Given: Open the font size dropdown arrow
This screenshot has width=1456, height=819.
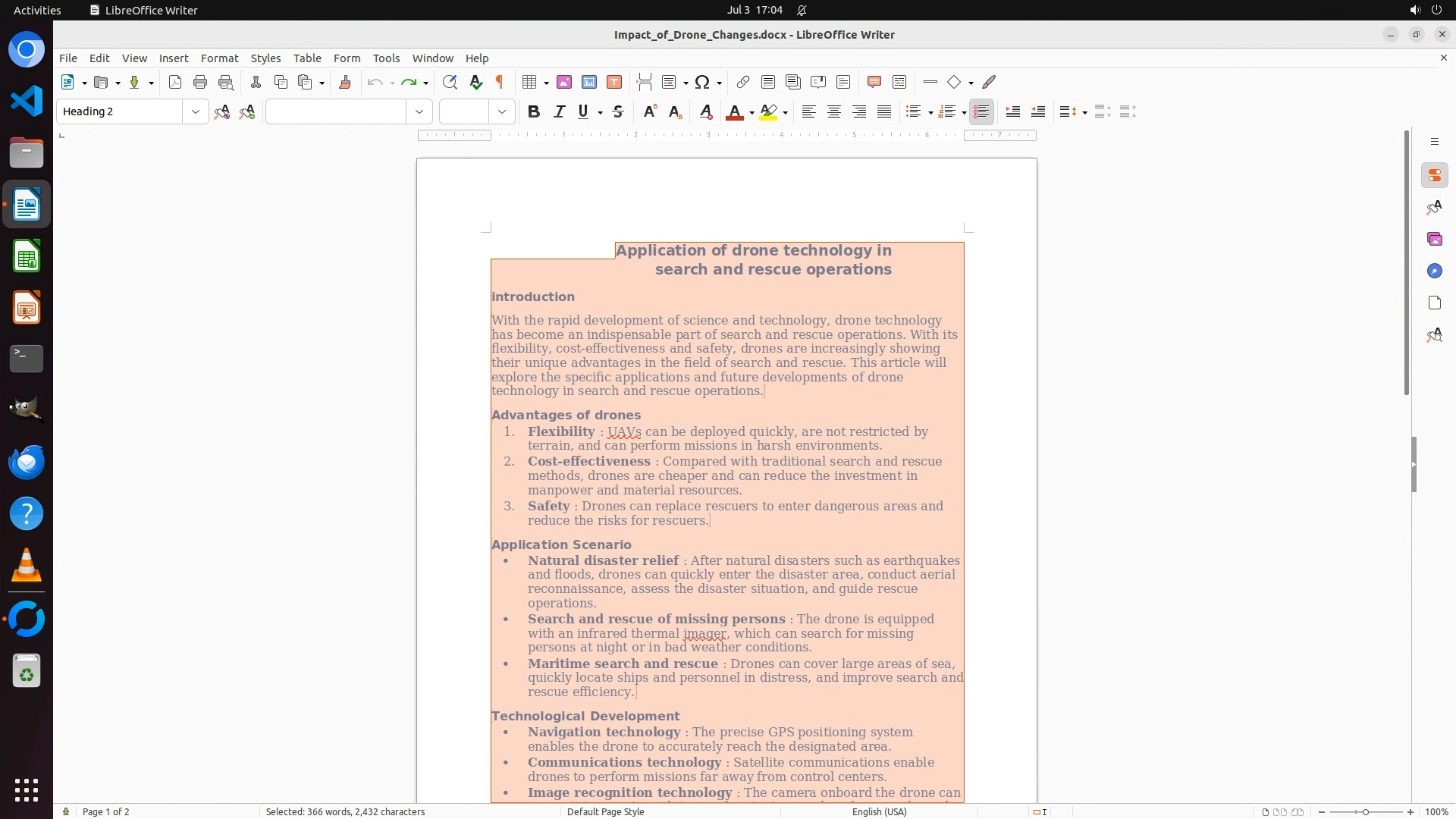Looking at the screenshot, I should pyautogui.click(x=502, y=112).
